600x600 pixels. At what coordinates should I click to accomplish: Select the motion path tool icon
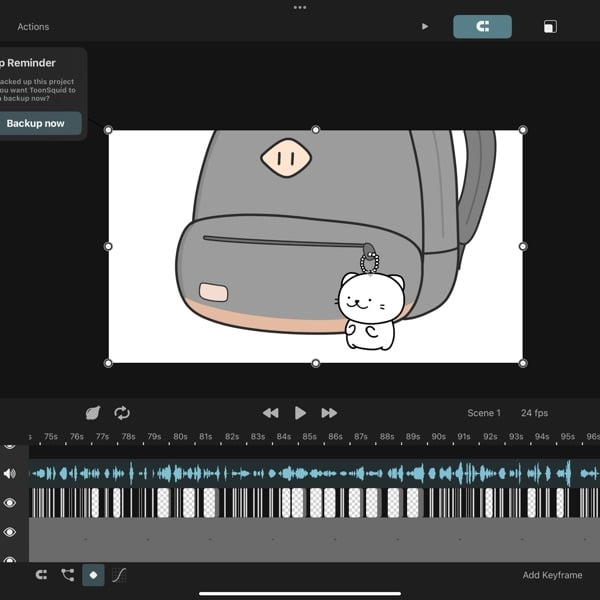tap(67, 575)
